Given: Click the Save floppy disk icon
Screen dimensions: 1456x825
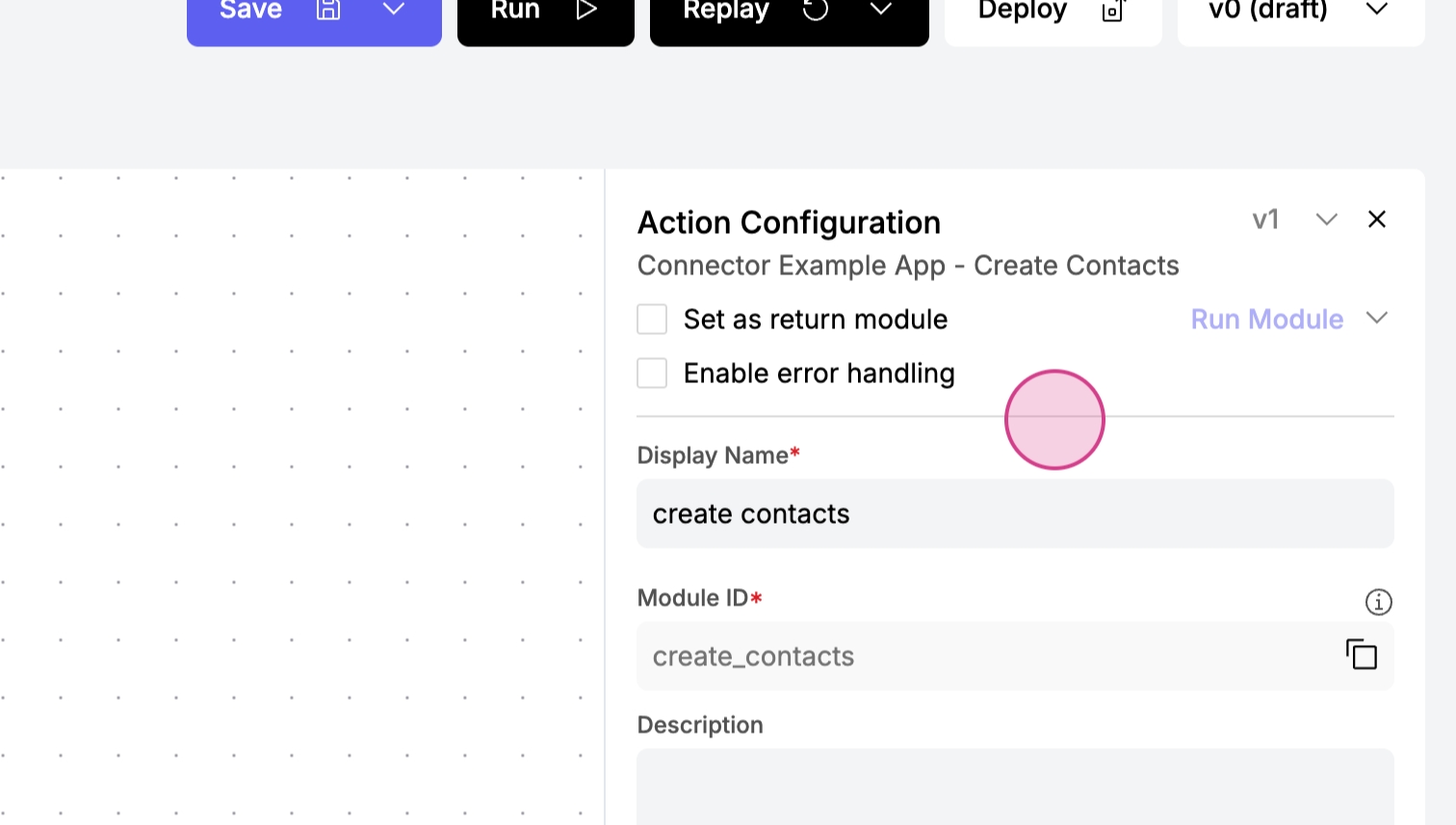Looking at the screenshot, I should click(328, 10).
